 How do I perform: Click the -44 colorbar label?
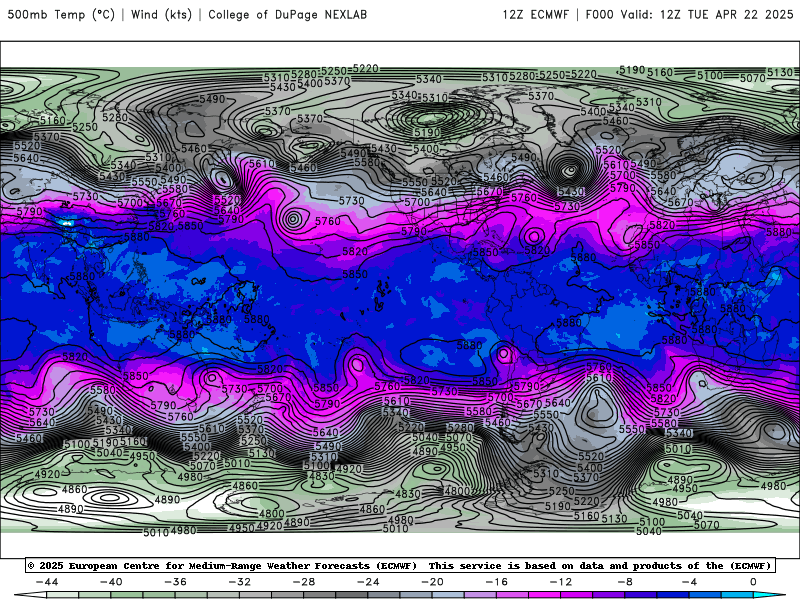tap(47, 582)
